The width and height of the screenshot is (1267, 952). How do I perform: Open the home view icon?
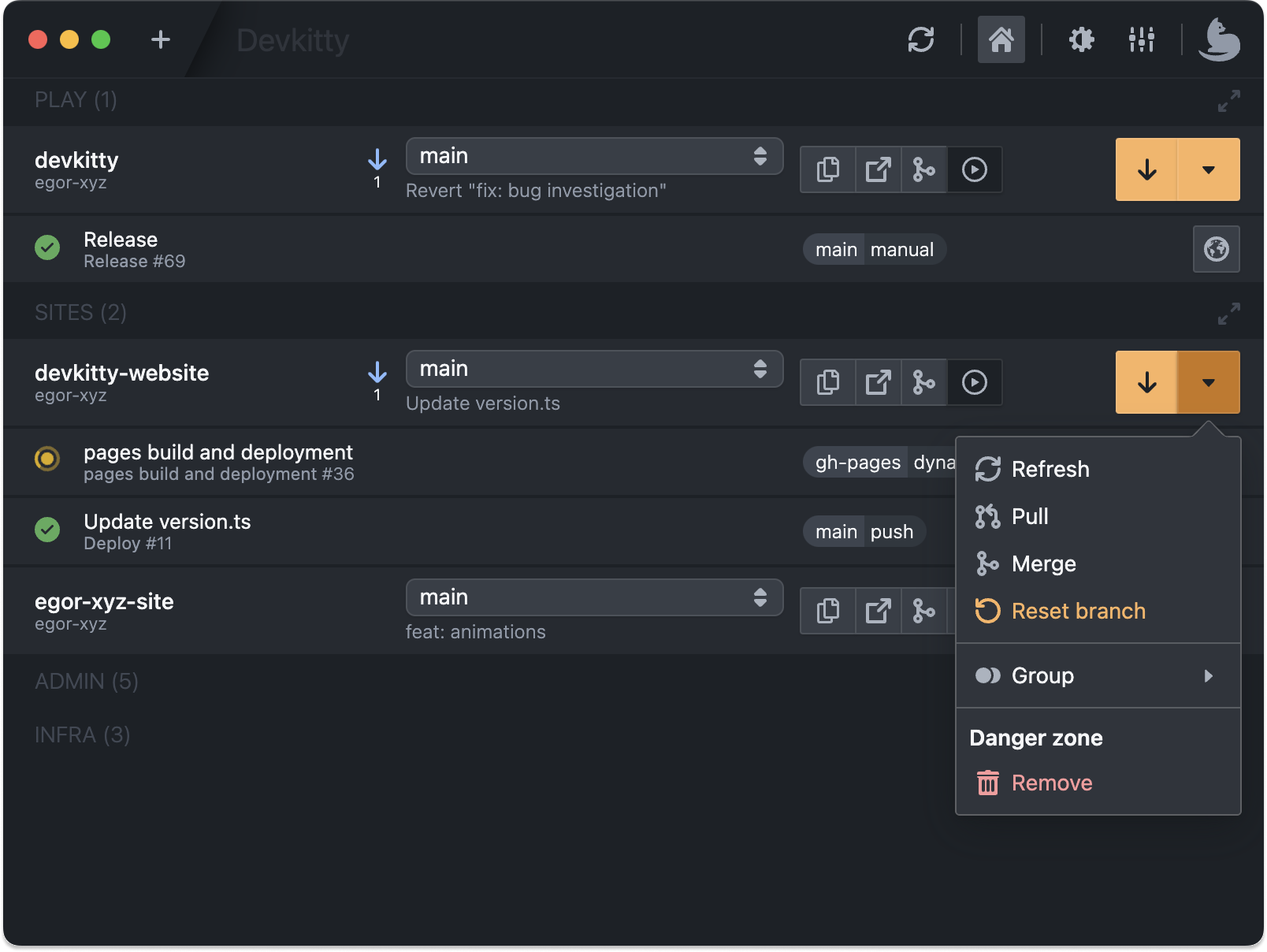coord(1001,39)
